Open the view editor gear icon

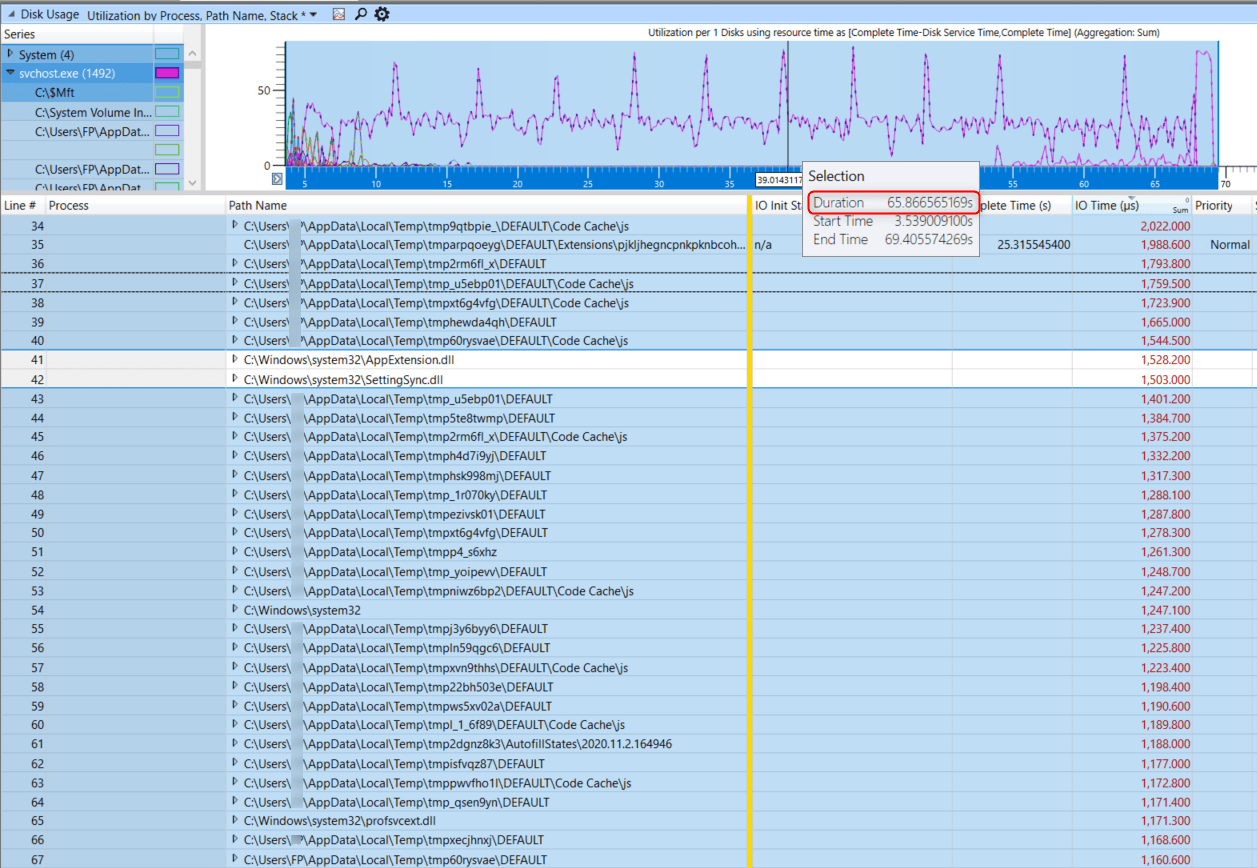382,15
